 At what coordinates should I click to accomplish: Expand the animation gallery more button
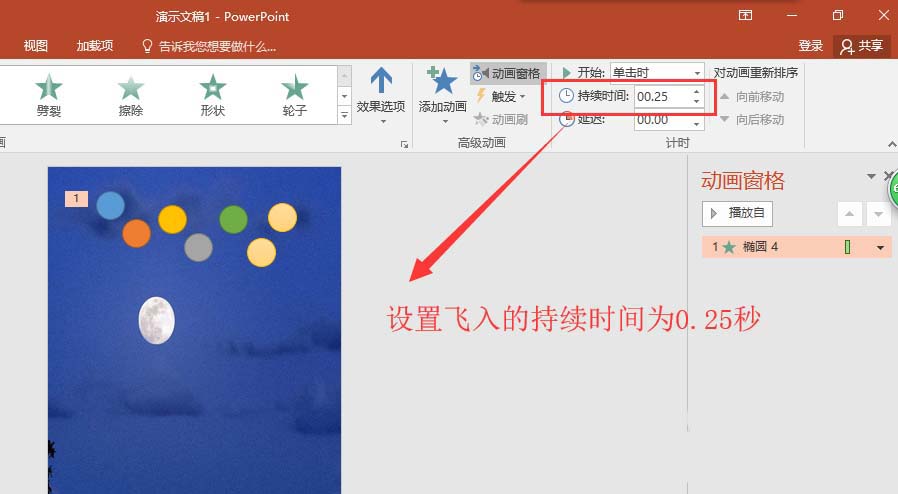(344, 116)
